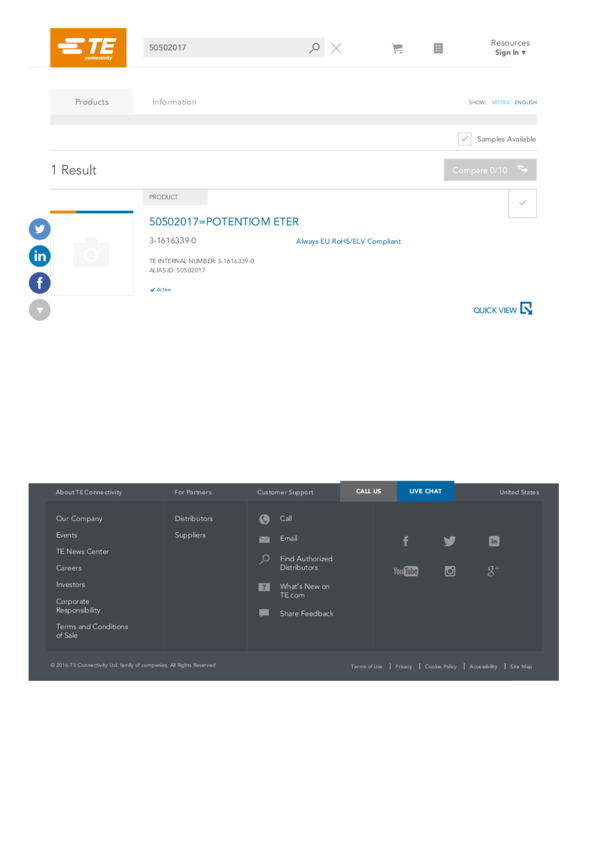
Task: Click the footer Instagram icon
Action: [450, 571]
